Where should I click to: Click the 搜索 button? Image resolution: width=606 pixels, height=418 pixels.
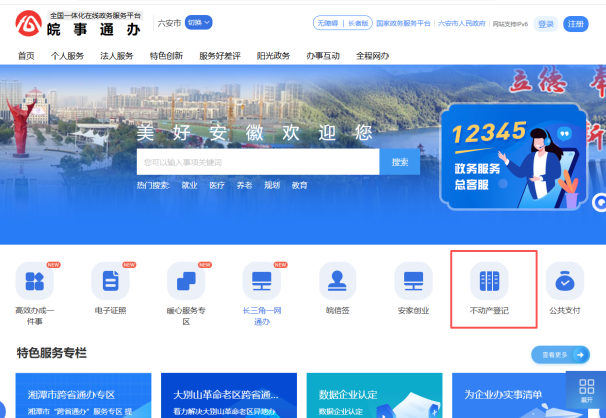tap(400, 162)
